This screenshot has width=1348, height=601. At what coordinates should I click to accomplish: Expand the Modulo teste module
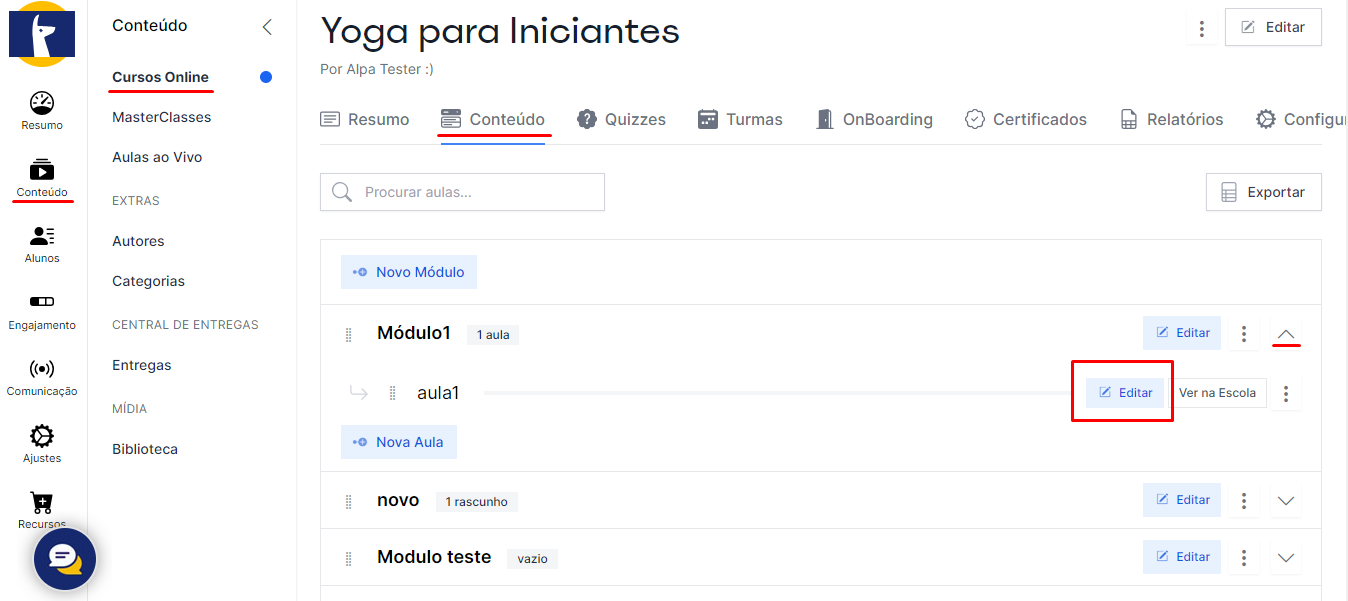pyautogui.click(x=1287, y=558)
